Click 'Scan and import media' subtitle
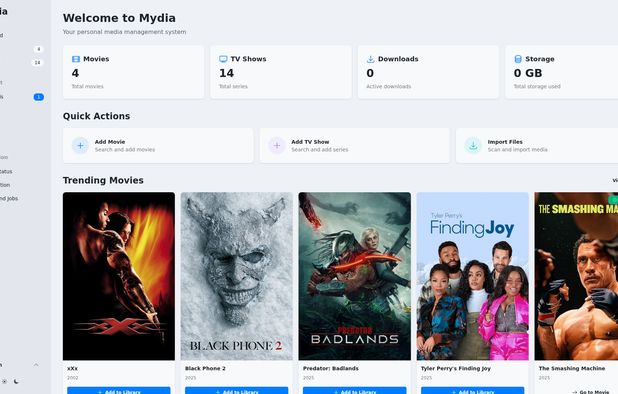The image size is (618, 394). click(x=517, y=150)
